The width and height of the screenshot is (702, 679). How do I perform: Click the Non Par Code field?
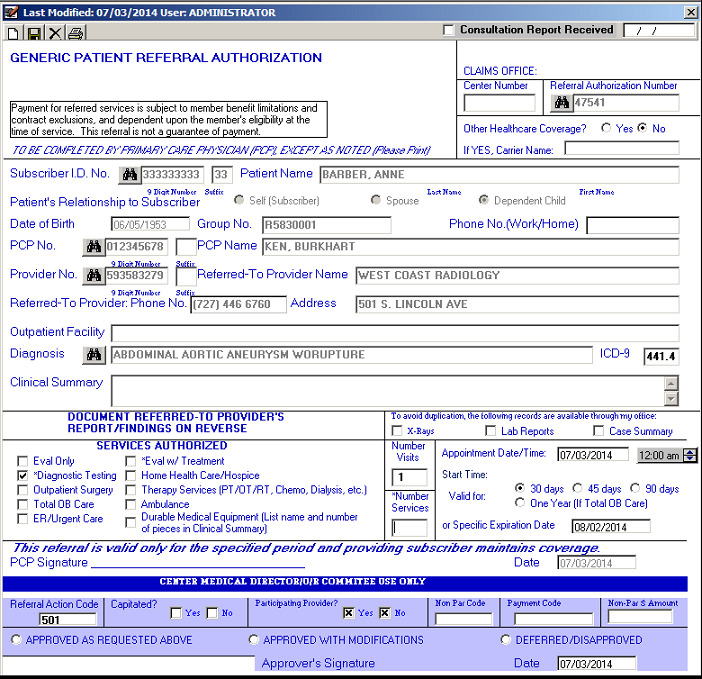pos(463,619)
